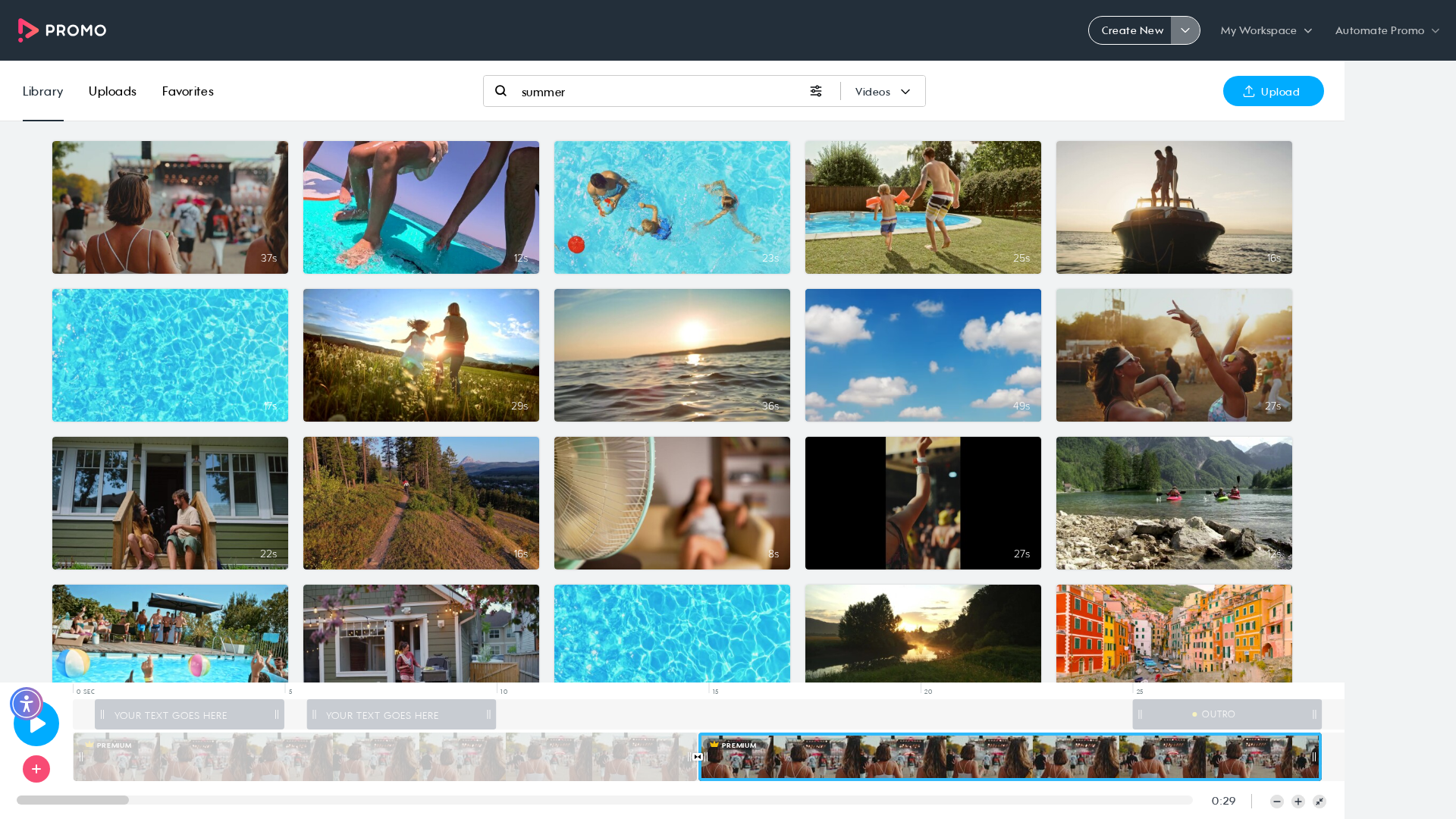Viewport: 1456px width, 819px height.
Task: Open search filter settings icon
Action: pos(816,91)
